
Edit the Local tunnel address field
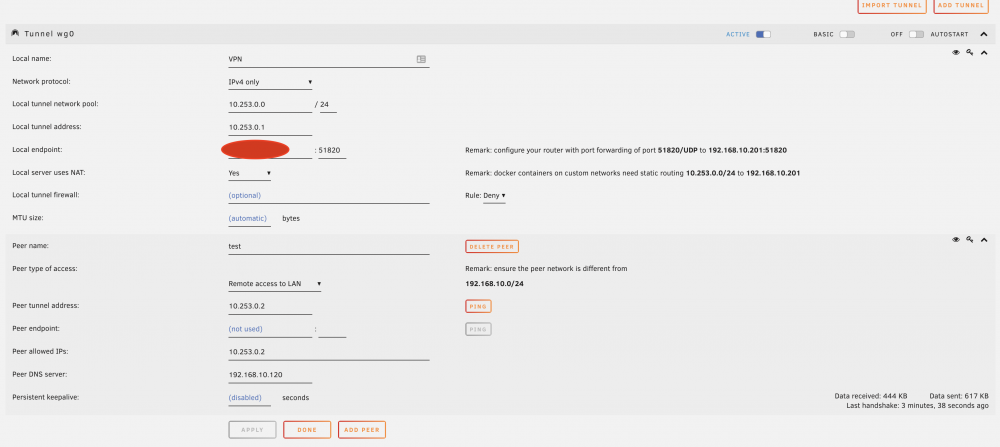point(270,127)
